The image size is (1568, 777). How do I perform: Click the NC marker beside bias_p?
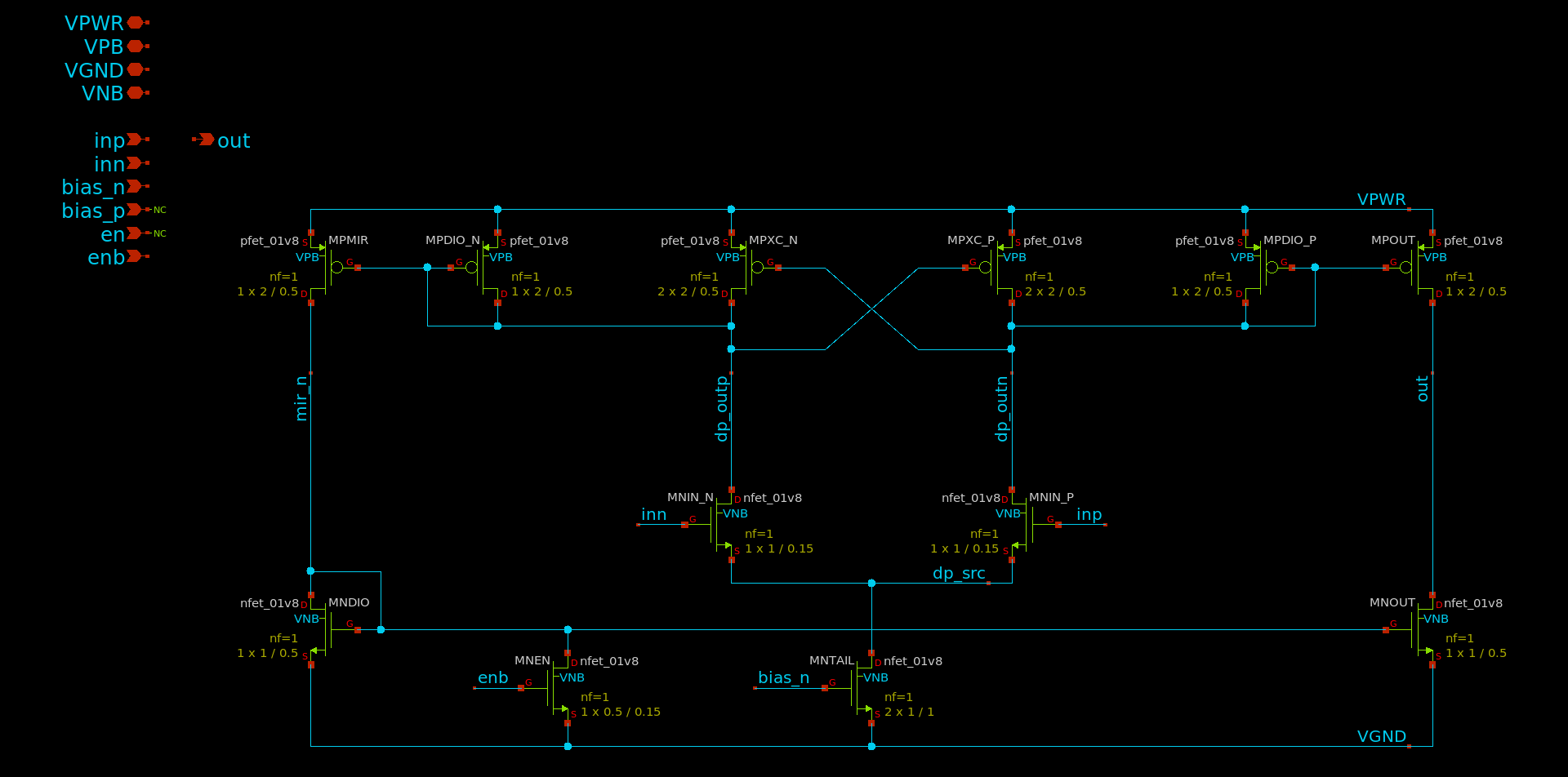[x=160, y=210]
